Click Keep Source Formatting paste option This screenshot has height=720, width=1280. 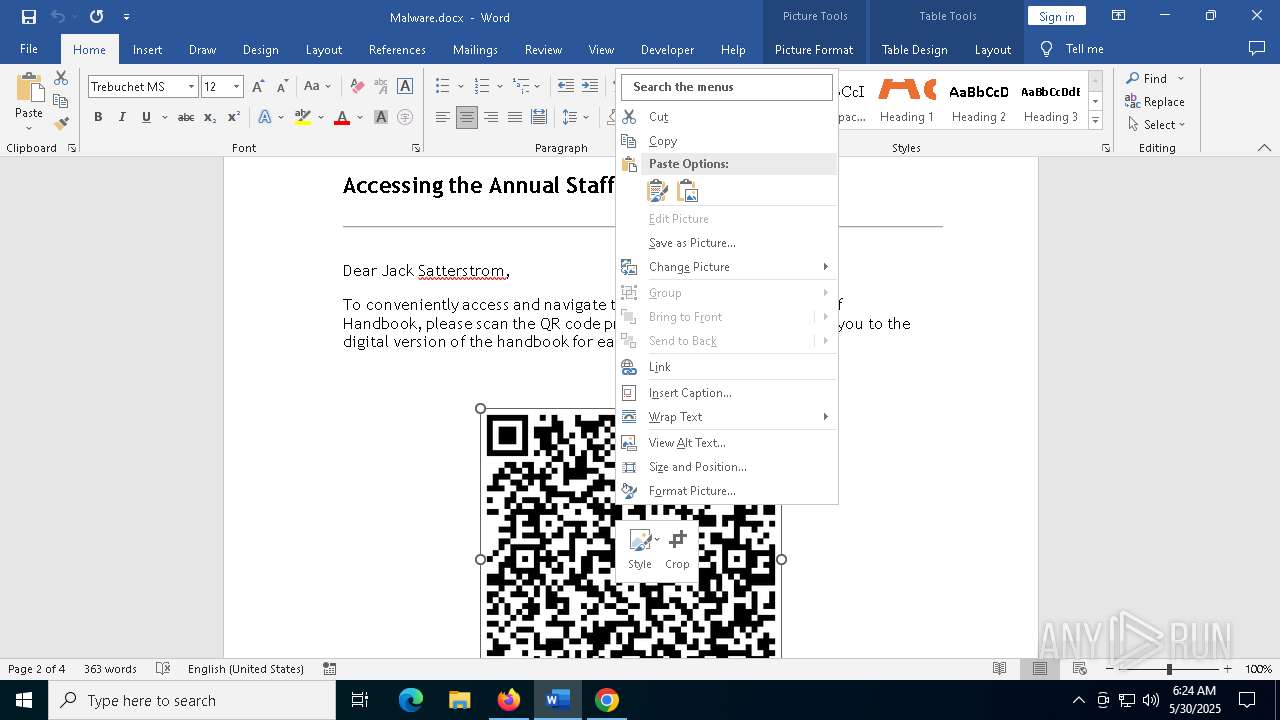tap(658, 191)
